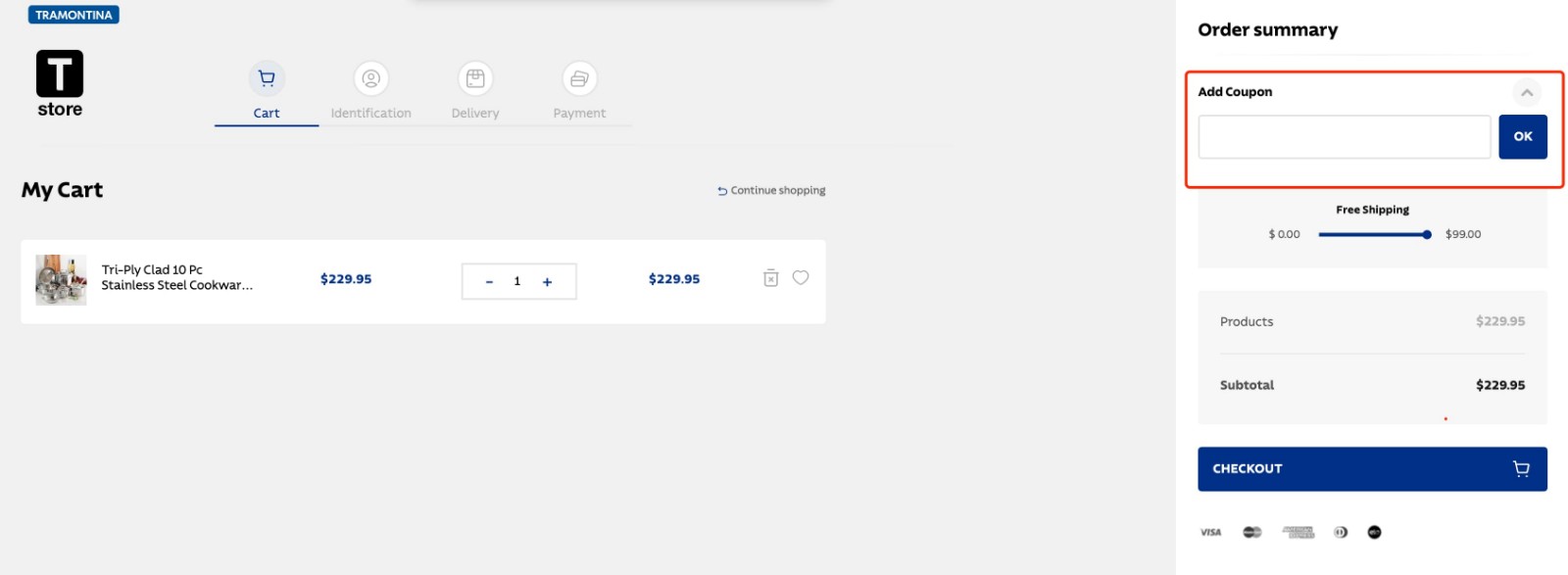Click the Subtotal amount $229.95
This screenshot has width=1568, height=575.
point(1500,385)
